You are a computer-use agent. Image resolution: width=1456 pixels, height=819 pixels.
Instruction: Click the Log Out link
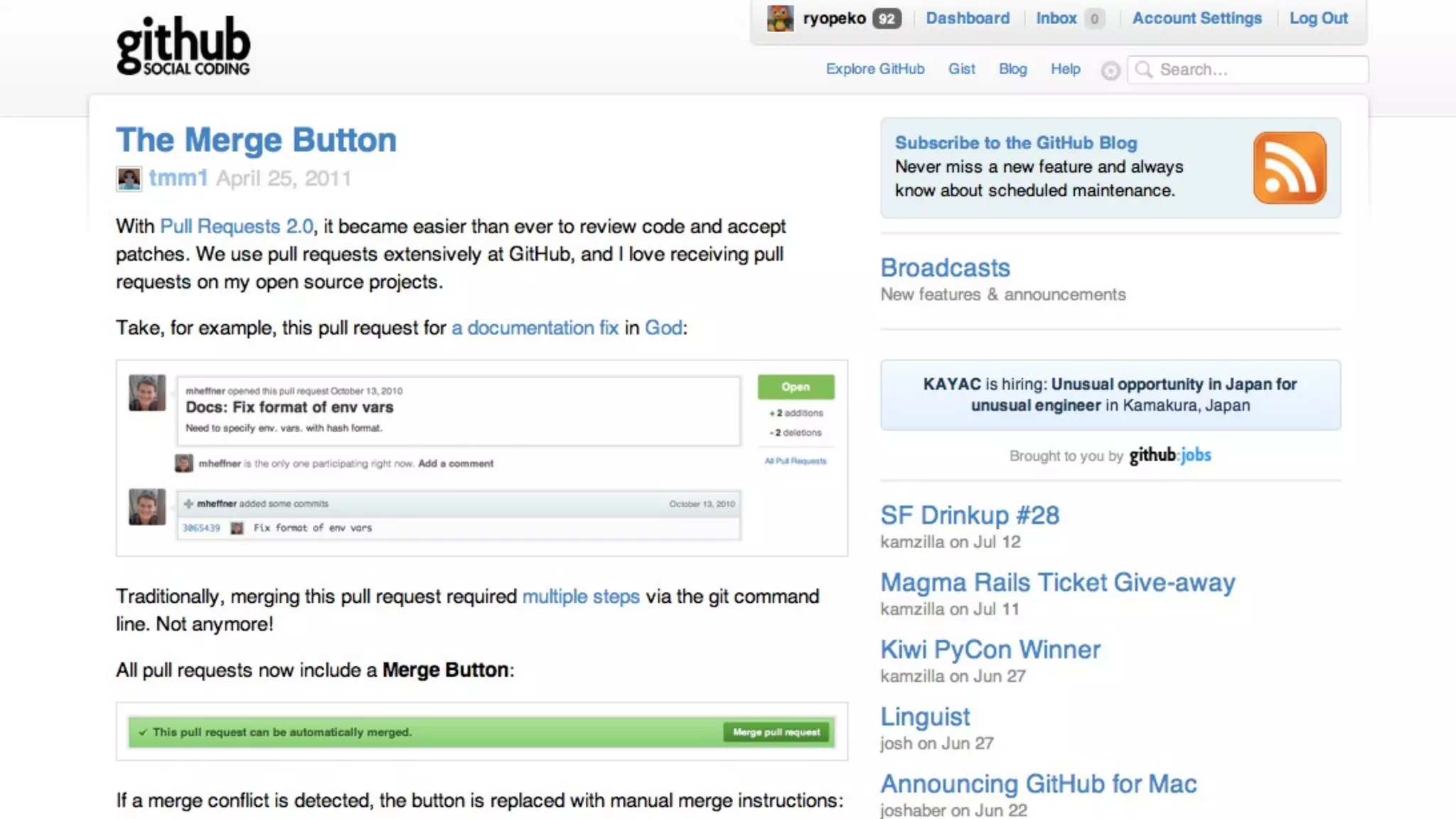point(1318,18)
